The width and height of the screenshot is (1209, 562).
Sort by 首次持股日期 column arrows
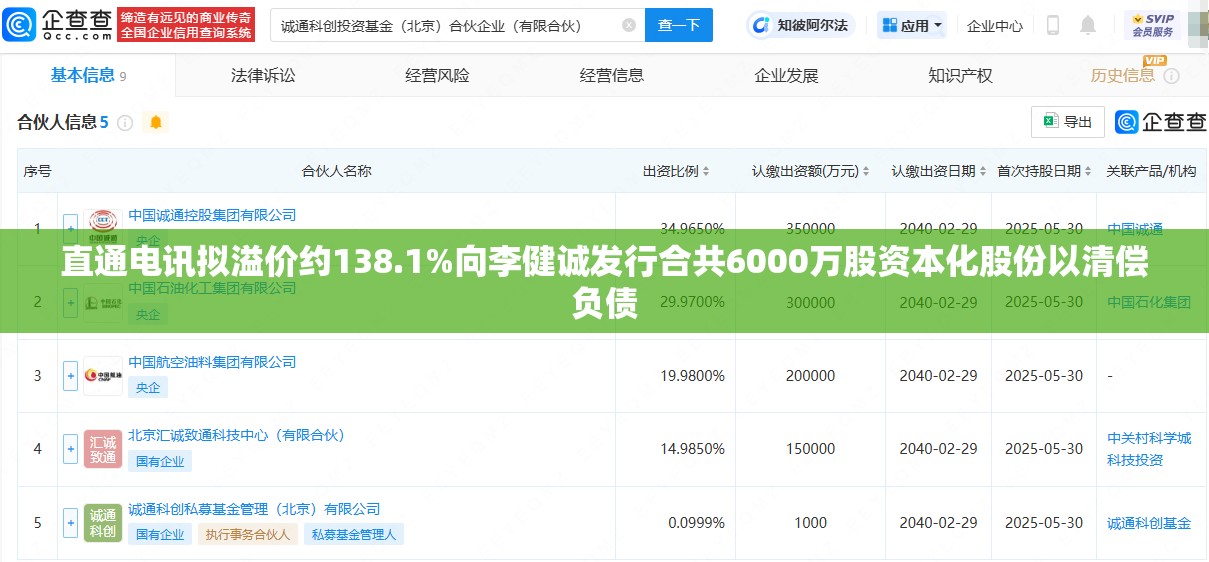(x=1088, y=172)
